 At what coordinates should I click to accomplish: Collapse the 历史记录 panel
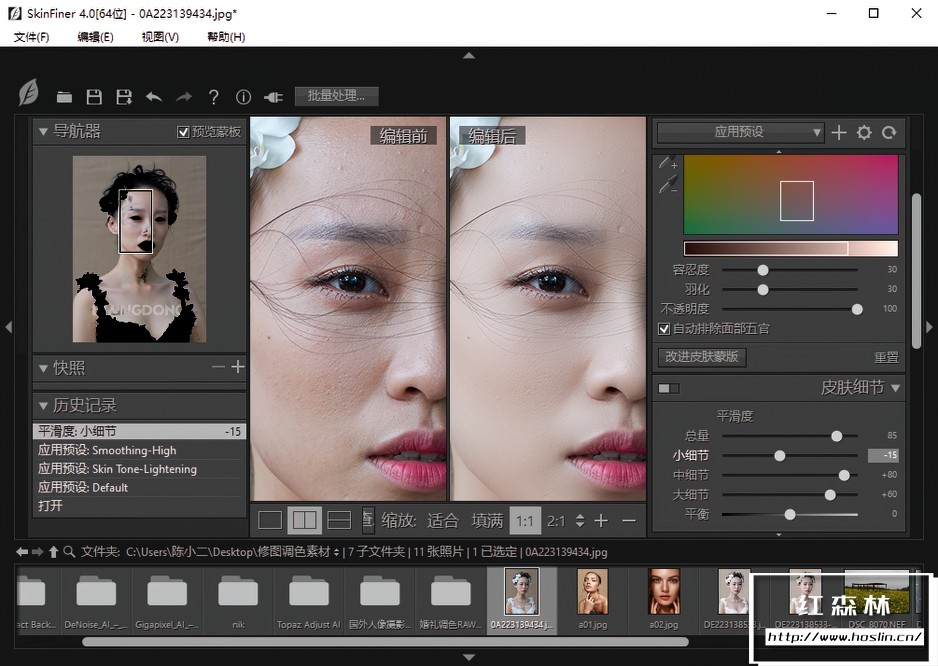pos(43,406)
